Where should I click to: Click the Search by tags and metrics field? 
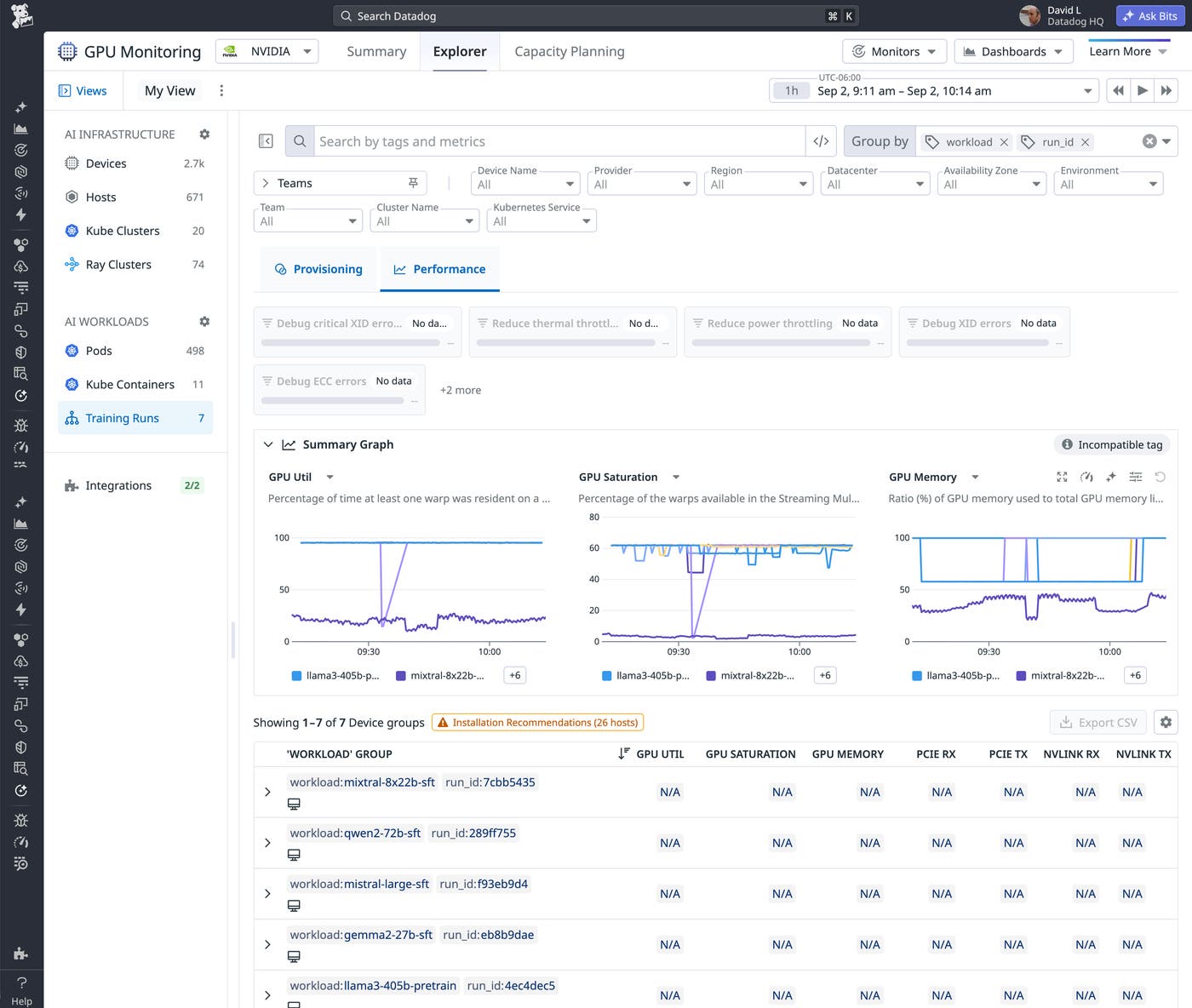point(559,141)
